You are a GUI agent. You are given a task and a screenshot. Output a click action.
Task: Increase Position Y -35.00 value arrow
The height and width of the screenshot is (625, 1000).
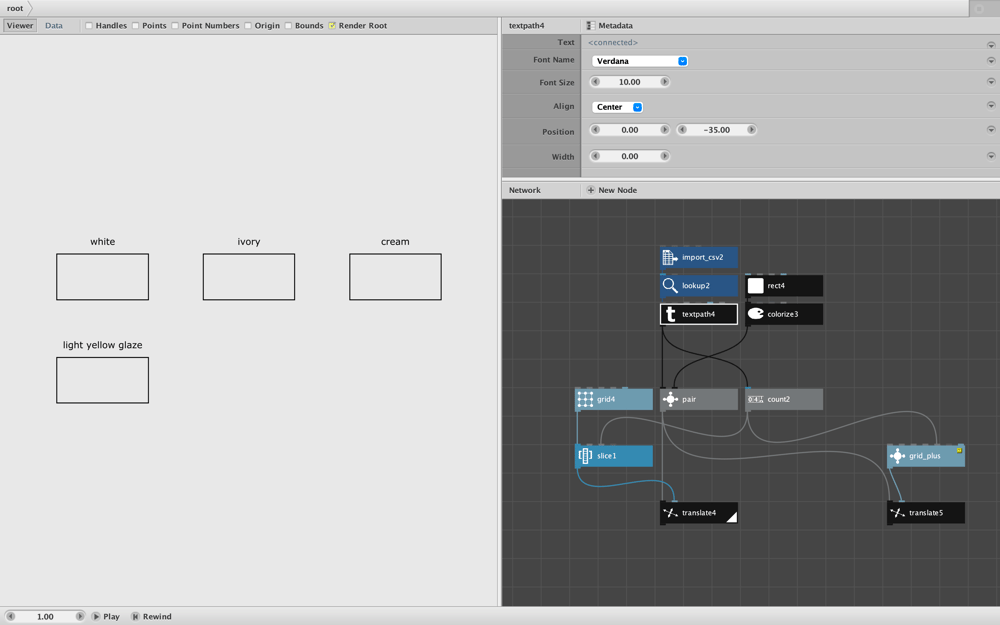[x=751, y=129]
